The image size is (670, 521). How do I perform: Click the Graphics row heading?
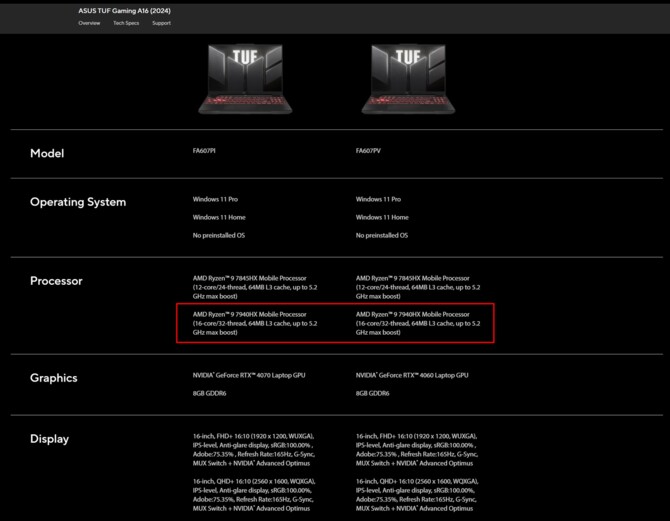tap(53, 378)
